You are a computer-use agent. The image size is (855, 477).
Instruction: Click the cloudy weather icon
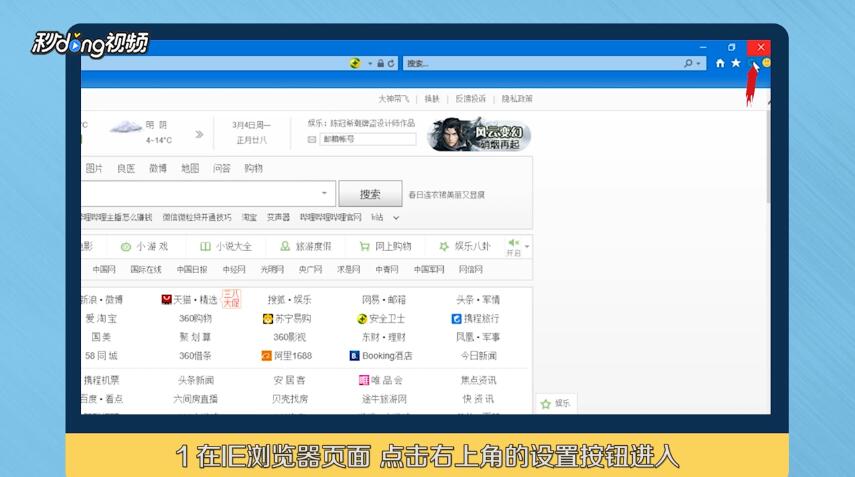pos(126,128)
